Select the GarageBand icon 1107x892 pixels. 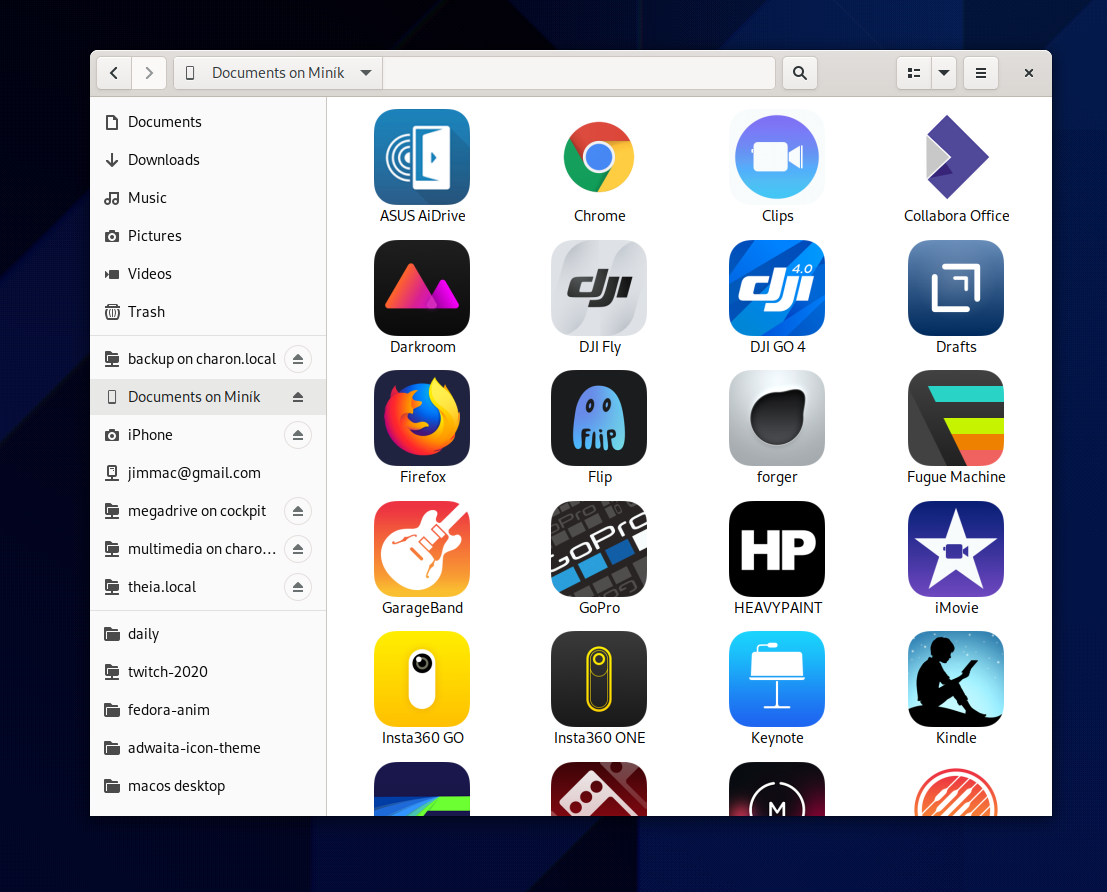(422, 549)
